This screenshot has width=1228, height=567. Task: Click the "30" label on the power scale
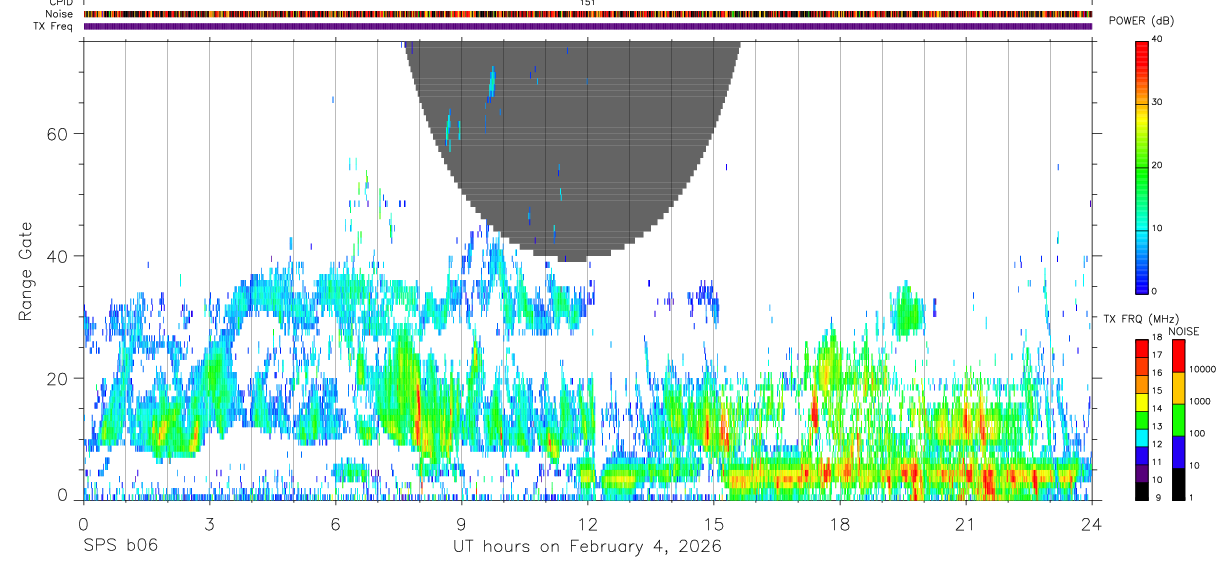[1158, 103]
